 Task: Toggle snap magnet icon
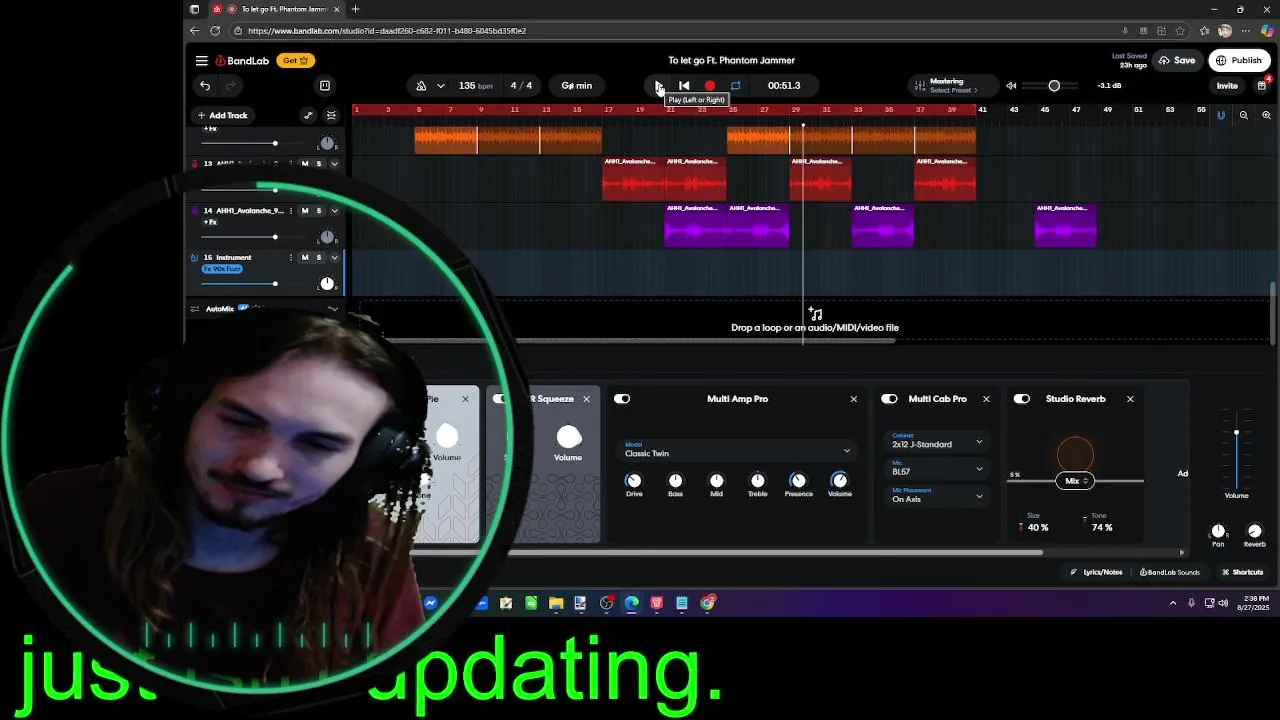pyautogui.click(x=1221, y=115)
